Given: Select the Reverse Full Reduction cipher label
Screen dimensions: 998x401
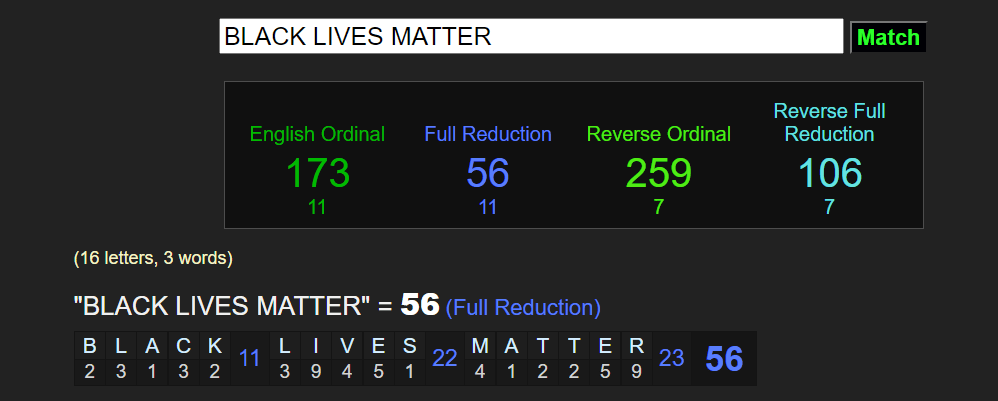Looking at the screenshot, I should 830,122.
